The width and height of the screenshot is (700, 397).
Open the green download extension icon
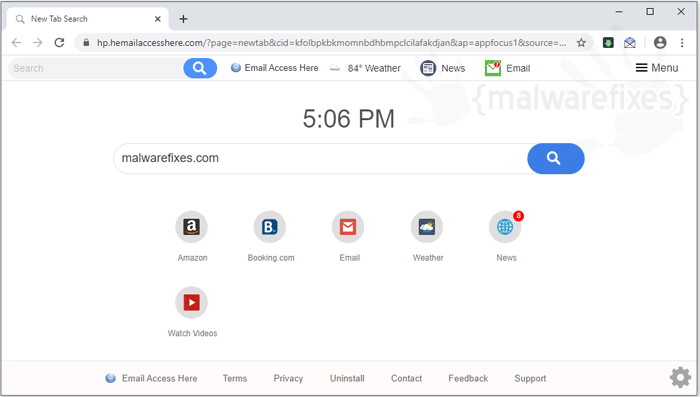tap(608, 43)
